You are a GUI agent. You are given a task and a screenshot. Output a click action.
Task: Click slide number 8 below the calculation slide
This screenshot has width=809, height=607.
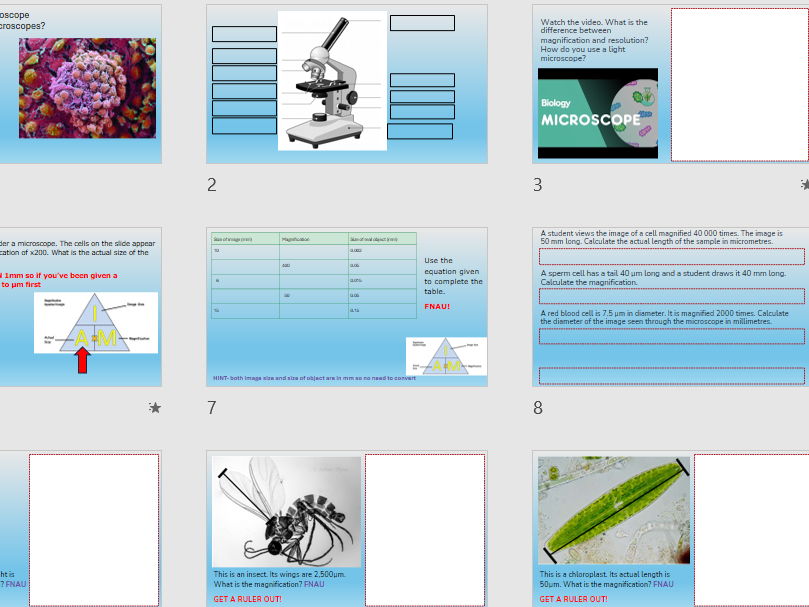point(536,409)
